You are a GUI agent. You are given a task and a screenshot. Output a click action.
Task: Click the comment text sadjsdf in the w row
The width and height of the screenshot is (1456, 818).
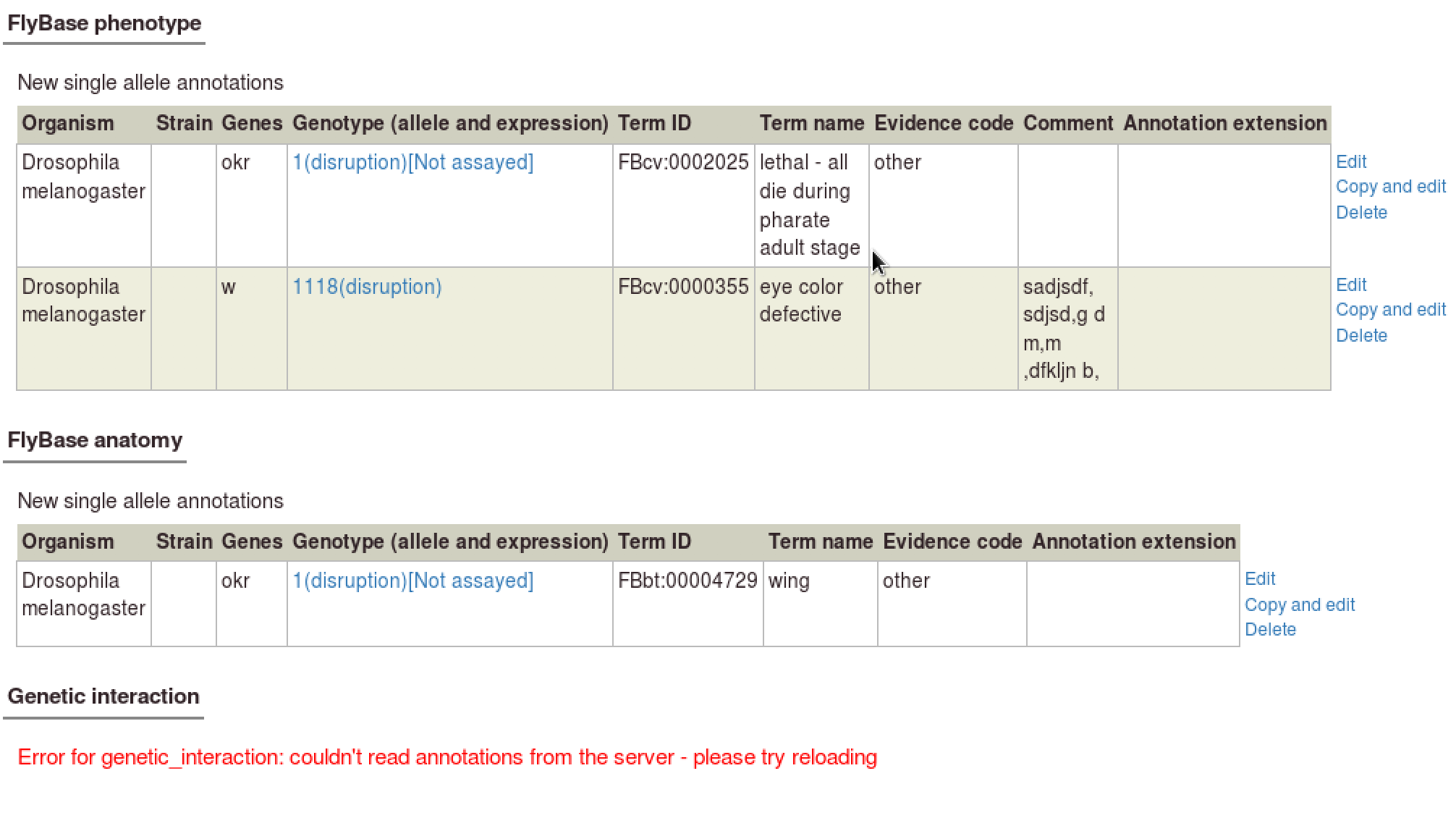click(x=1056, y=287)
